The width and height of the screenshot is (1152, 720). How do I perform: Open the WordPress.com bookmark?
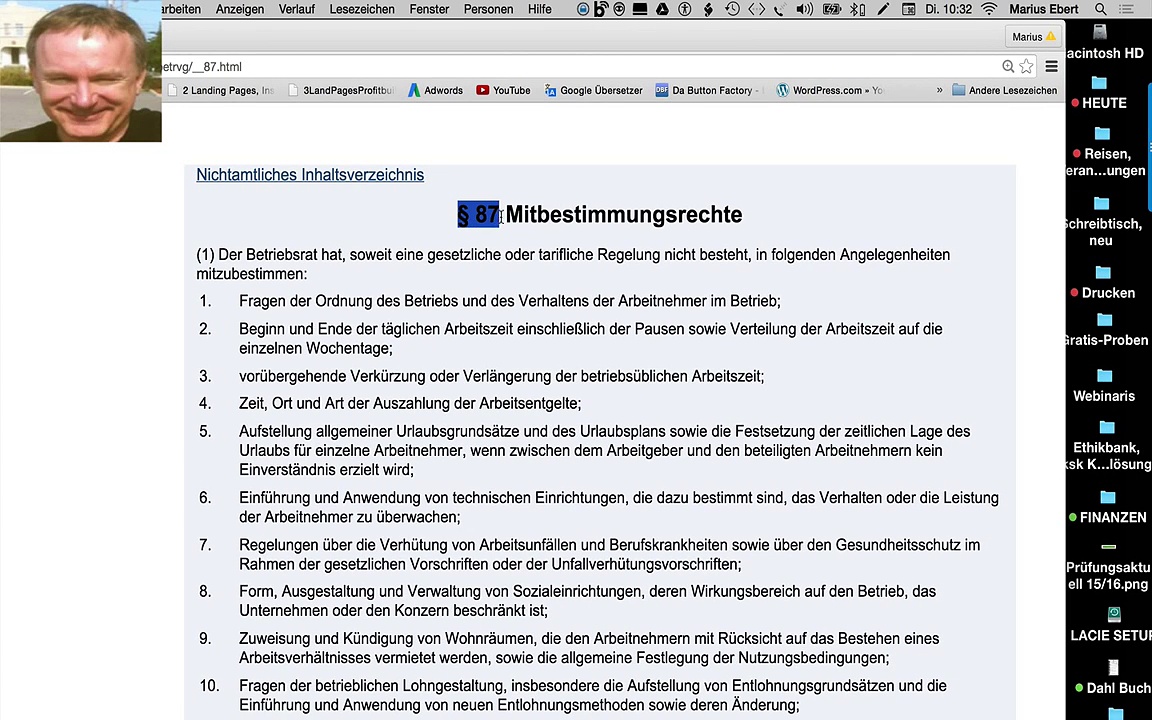click(x=829, y=90)
